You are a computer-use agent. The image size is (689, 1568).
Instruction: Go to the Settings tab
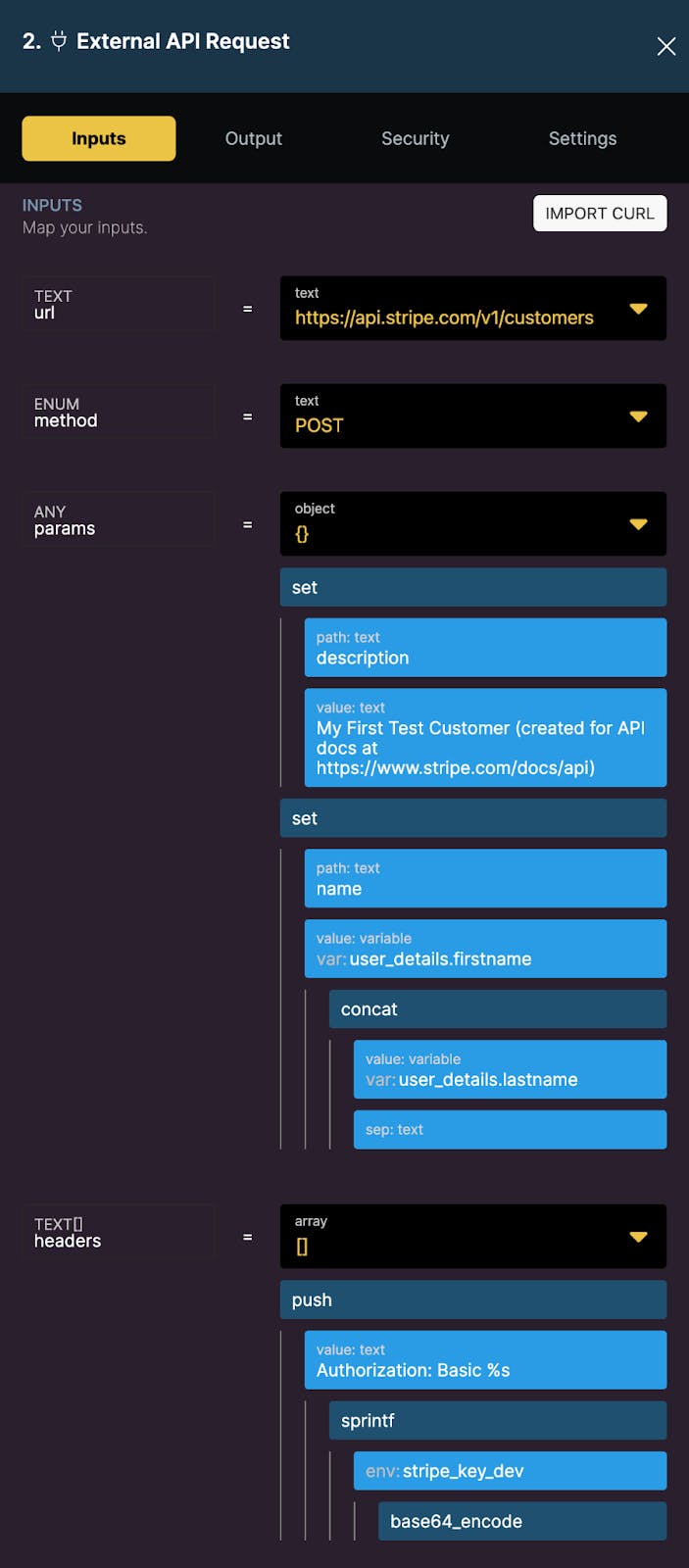pyautogui.click(x=582, y=138)
